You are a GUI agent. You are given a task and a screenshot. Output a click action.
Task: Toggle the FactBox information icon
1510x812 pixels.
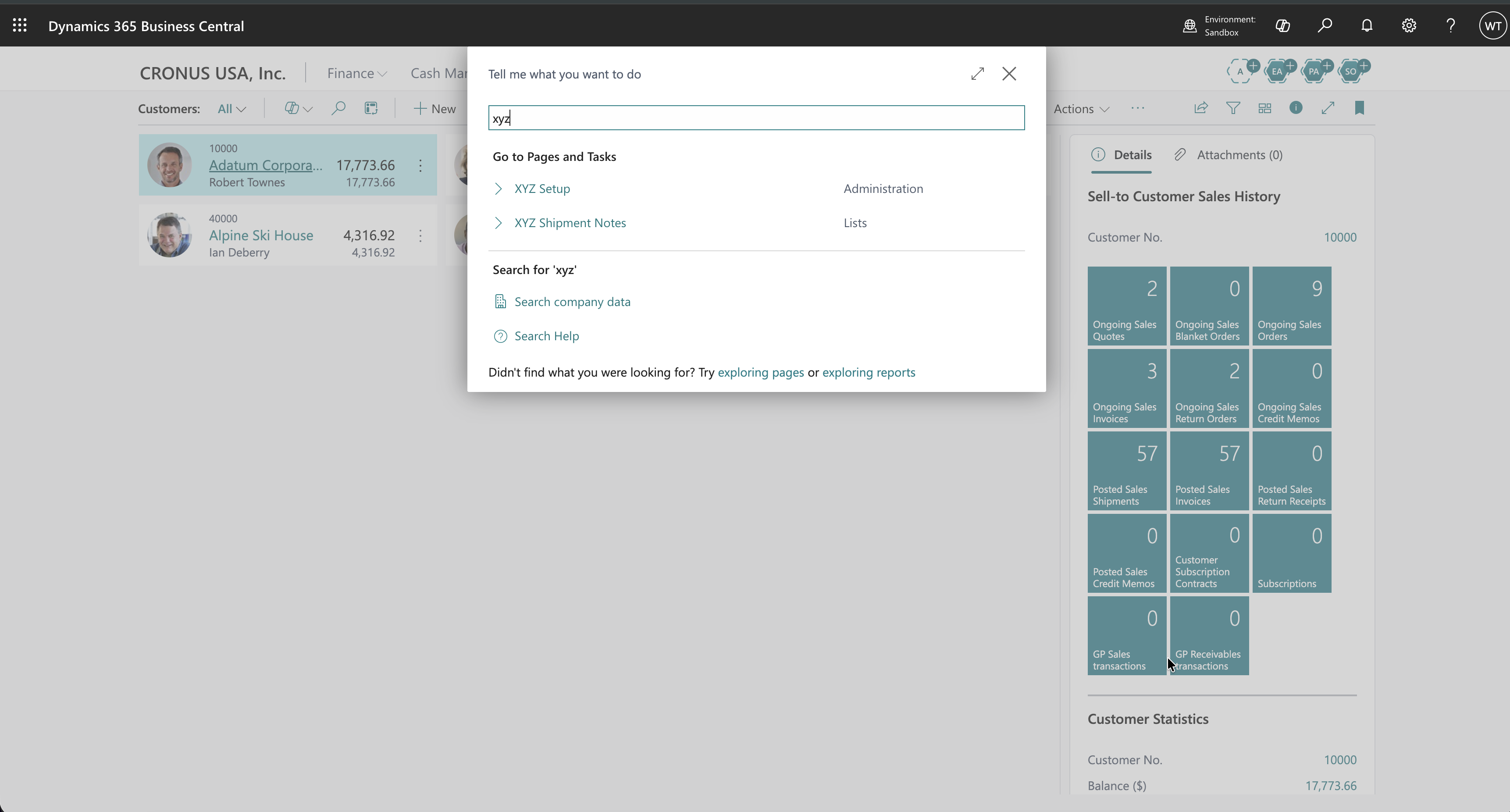(x=1296, y=108)
